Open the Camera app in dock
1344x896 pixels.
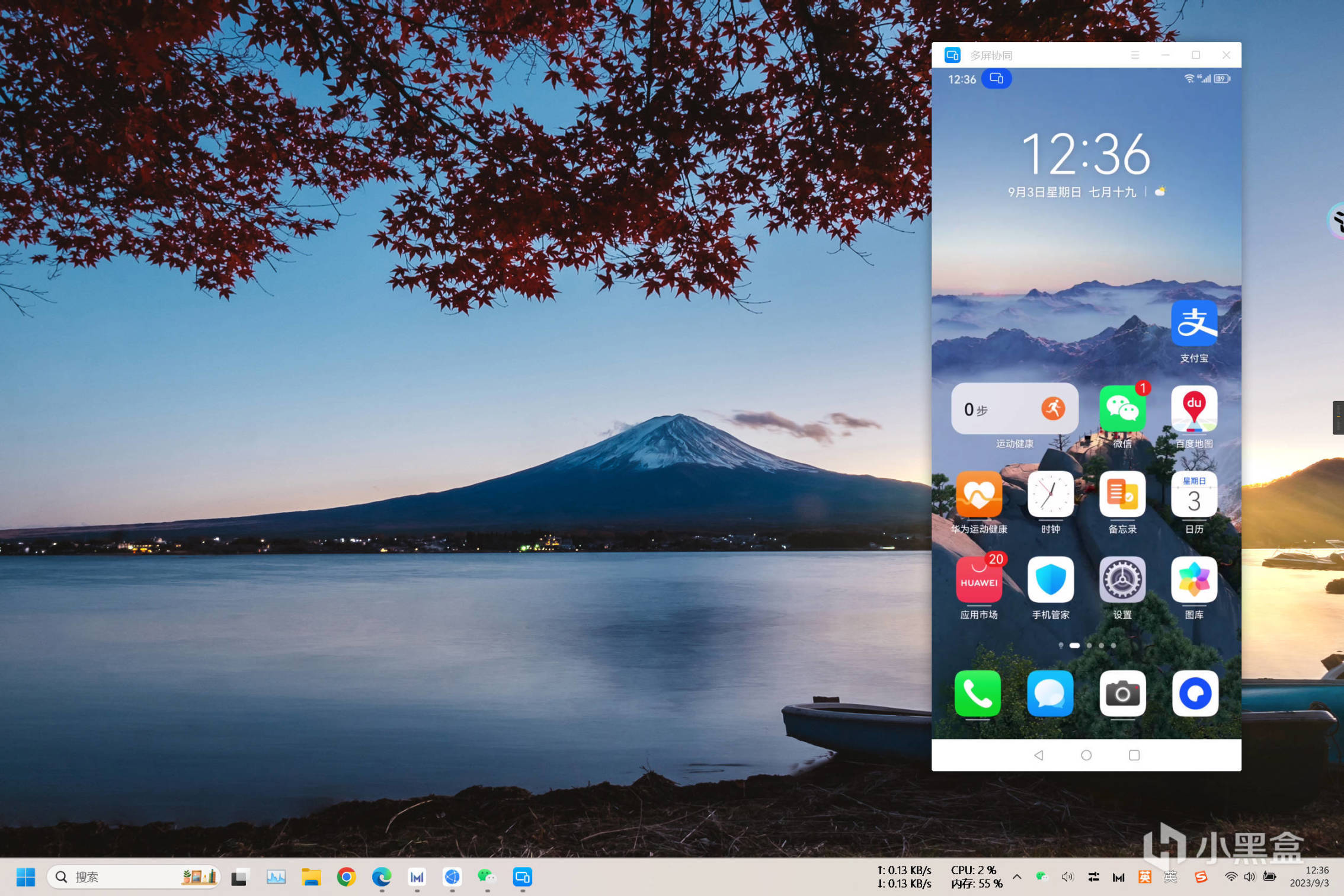coord(1122,693)
